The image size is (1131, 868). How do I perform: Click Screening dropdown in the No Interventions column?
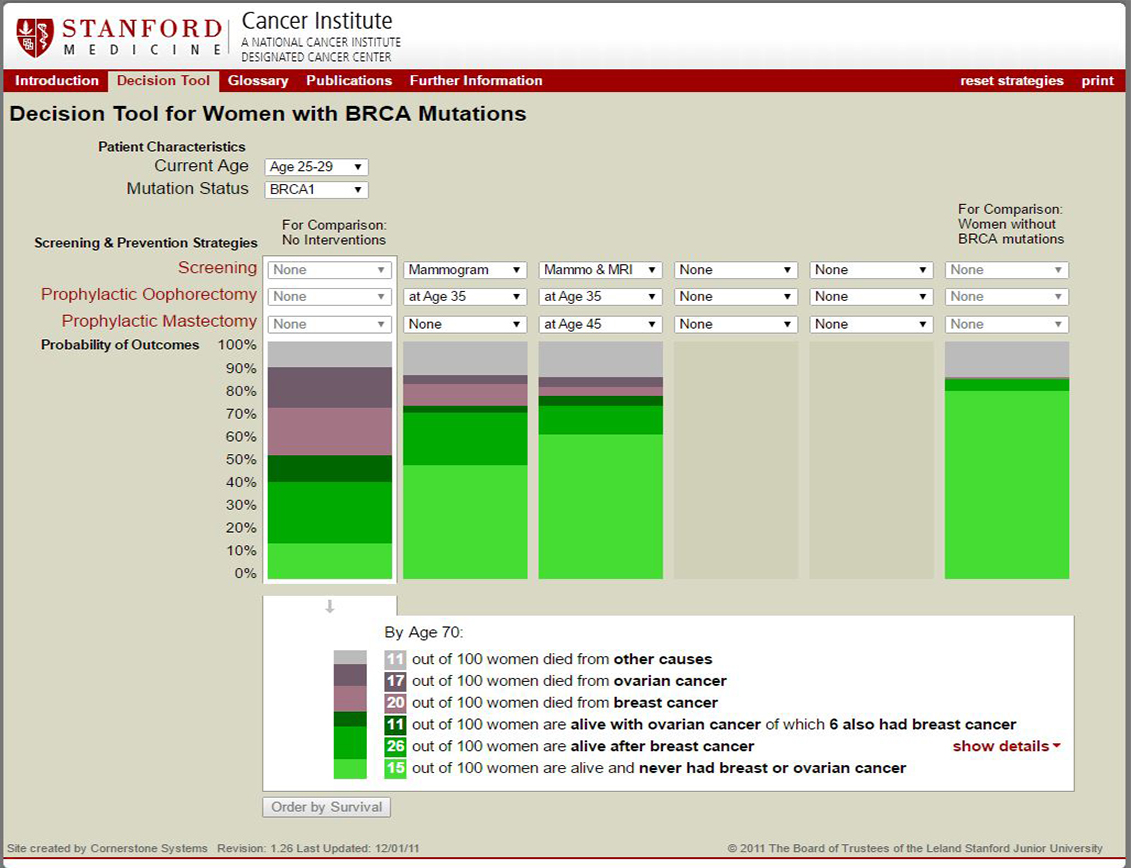[330, 270]
